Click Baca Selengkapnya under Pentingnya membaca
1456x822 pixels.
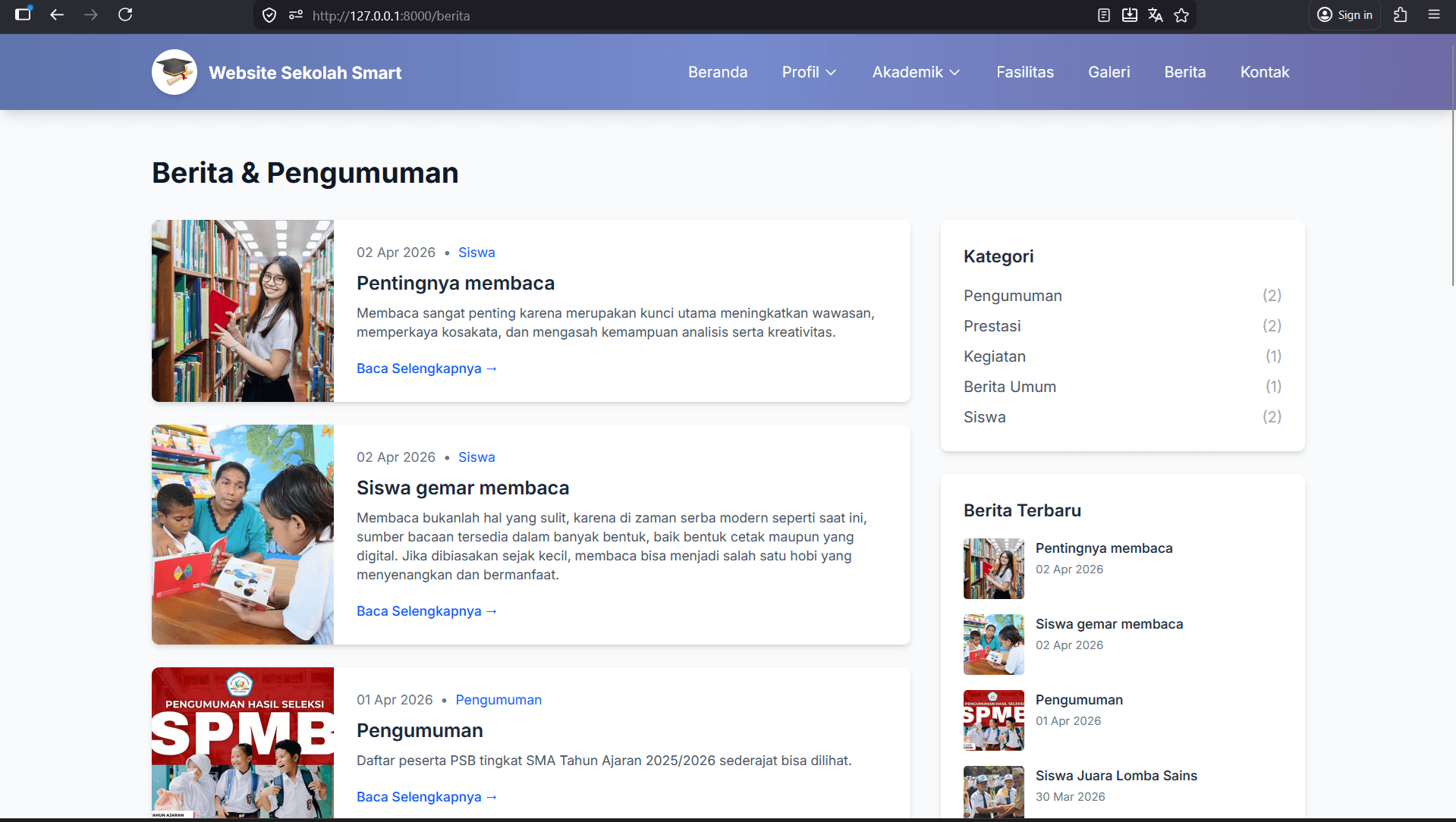tap(426, 369)
